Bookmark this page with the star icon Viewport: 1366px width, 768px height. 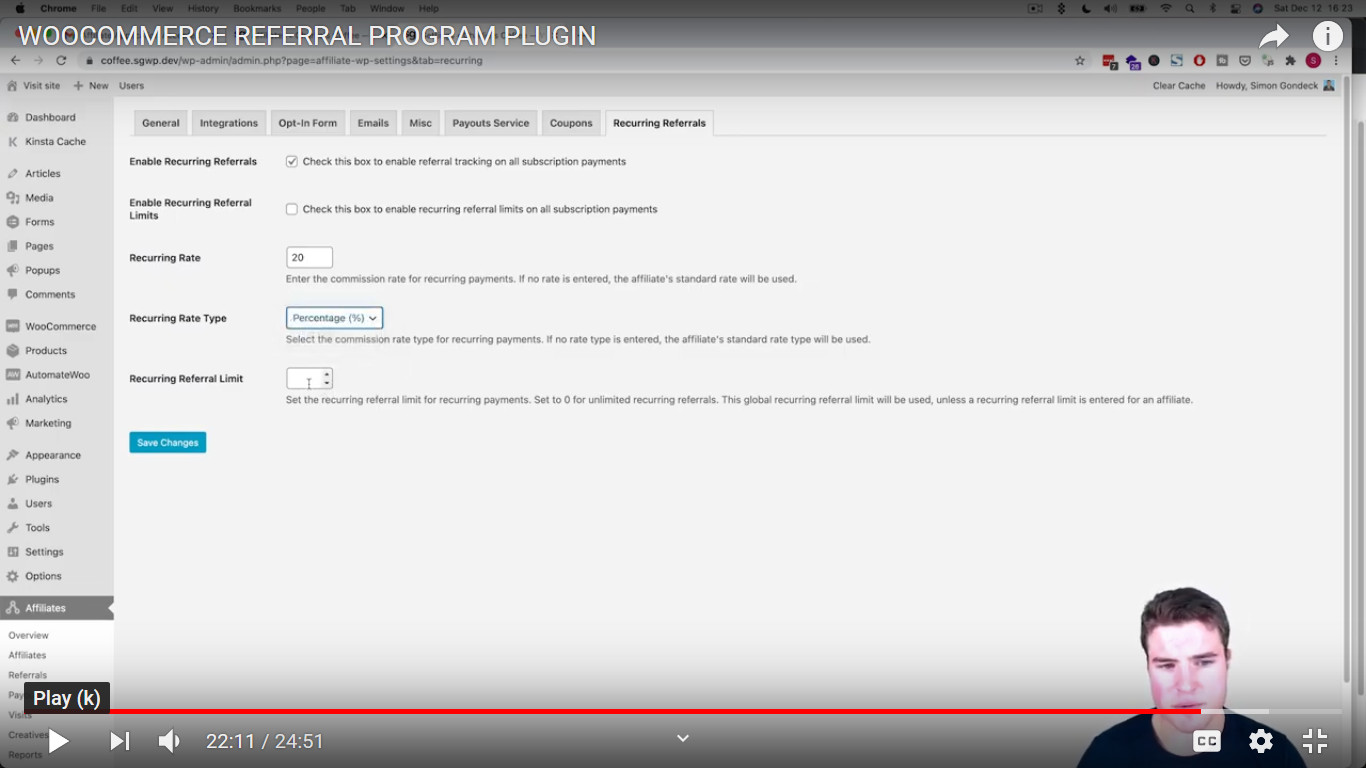coord(1080,61)
